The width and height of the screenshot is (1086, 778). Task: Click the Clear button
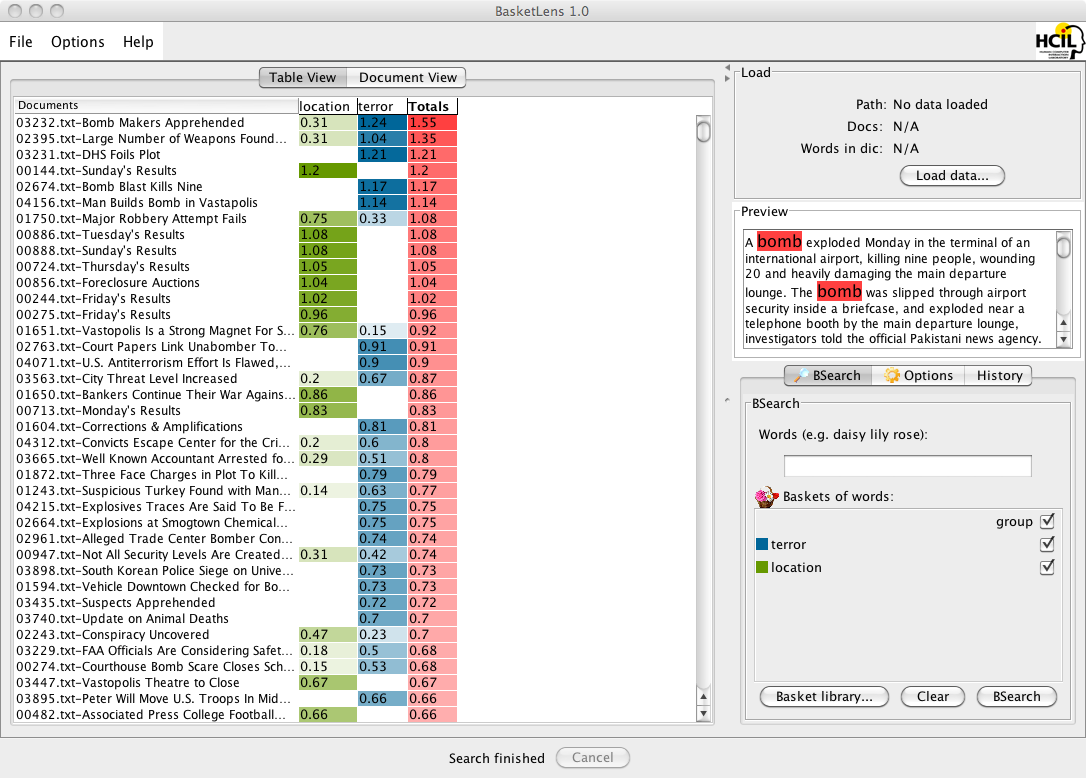932,696
